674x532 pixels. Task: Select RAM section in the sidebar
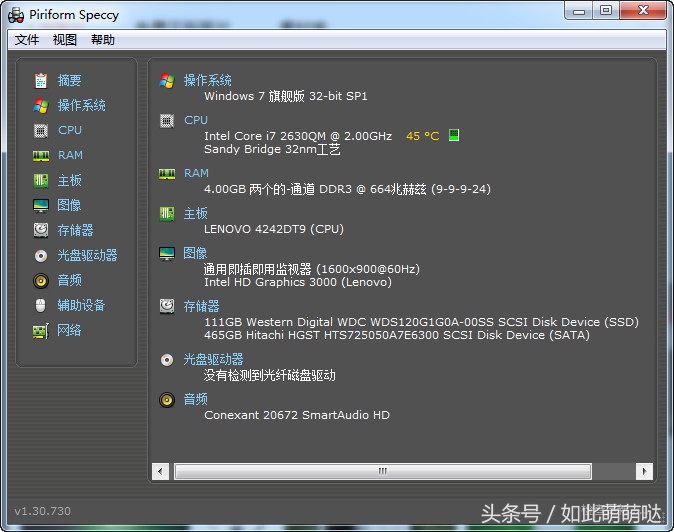point(70,155)
